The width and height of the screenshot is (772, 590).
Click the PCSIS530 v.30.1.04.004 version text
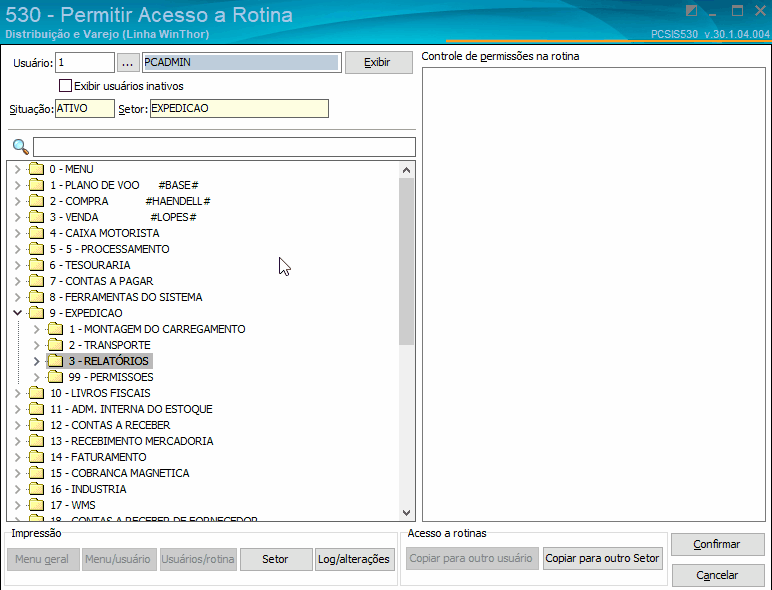click(x=709, y=34)
